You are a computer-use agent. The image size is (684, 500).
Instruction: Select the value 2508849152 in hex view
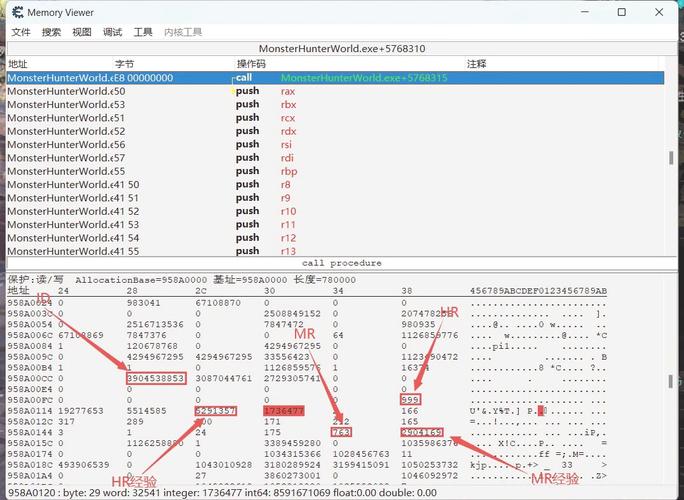coord(292,313)
